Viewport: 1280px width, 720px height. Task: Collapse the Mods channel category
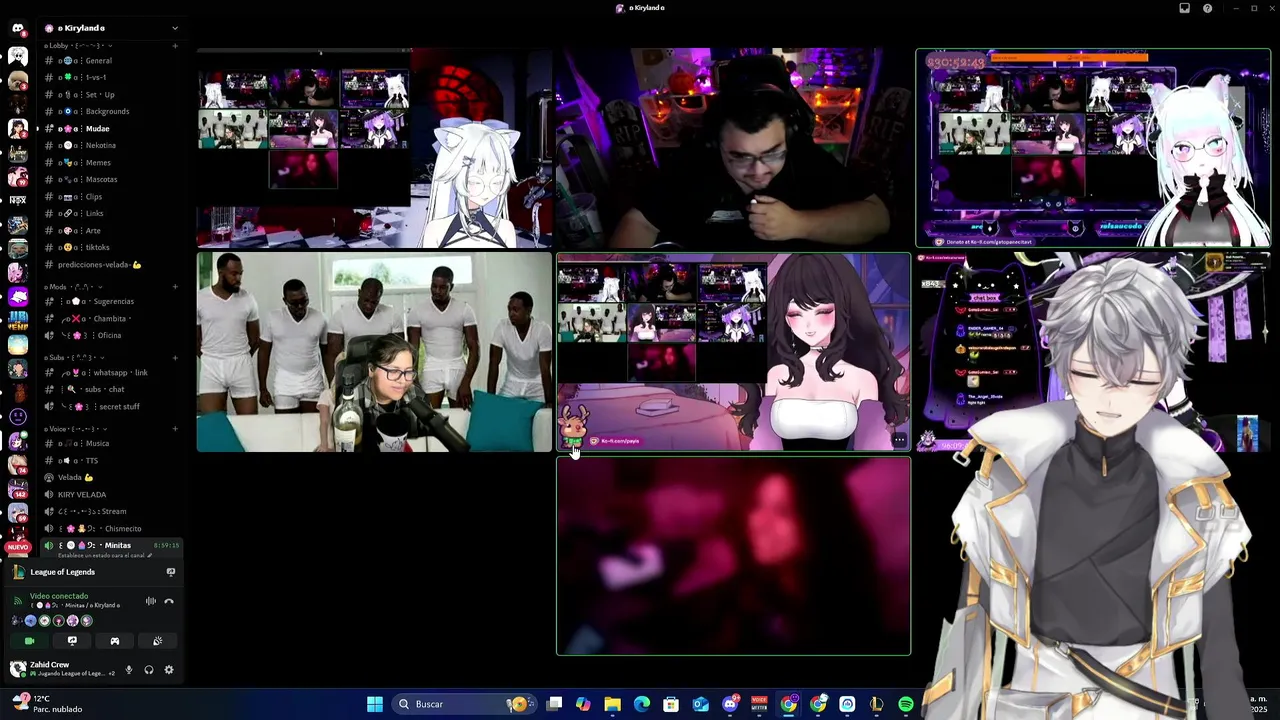point(76,287)
